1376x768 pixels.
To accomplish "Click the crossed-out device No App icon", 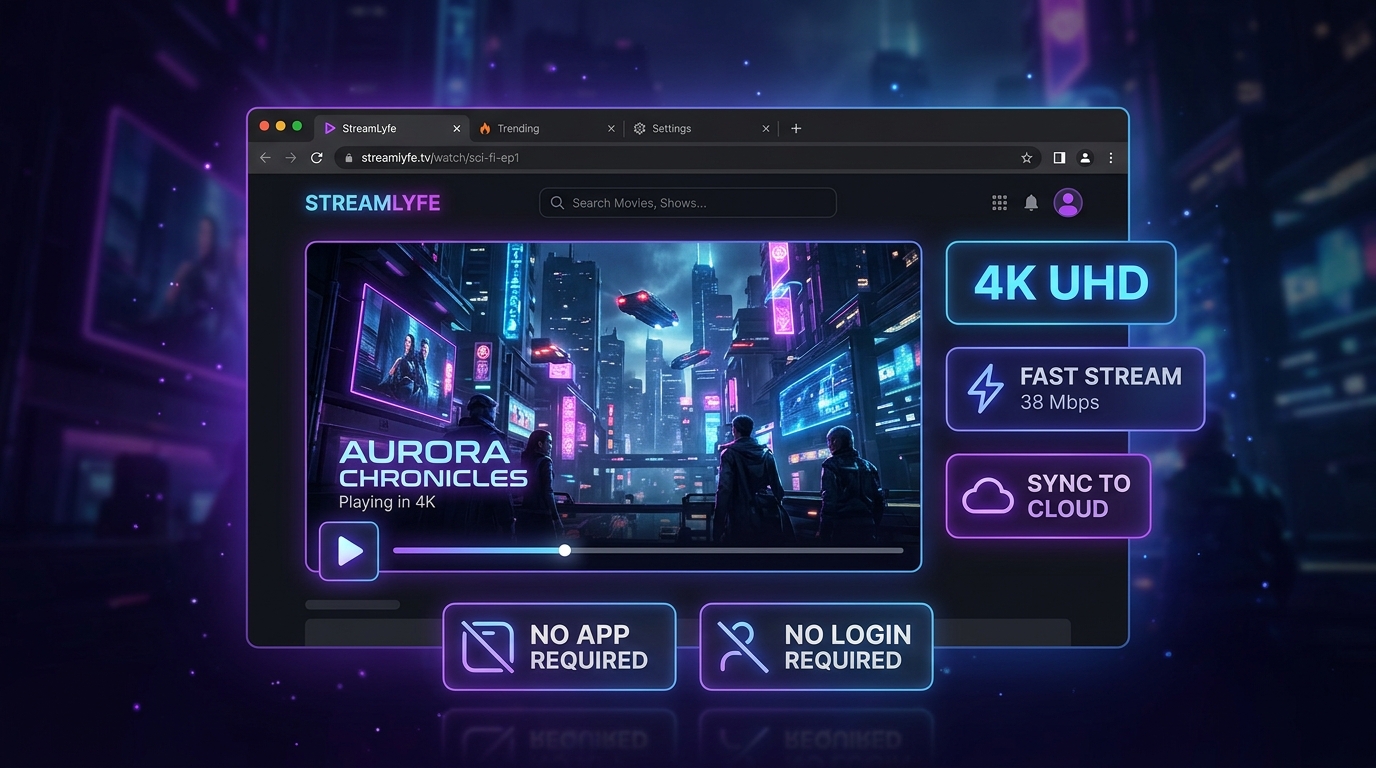I will 488,647.
